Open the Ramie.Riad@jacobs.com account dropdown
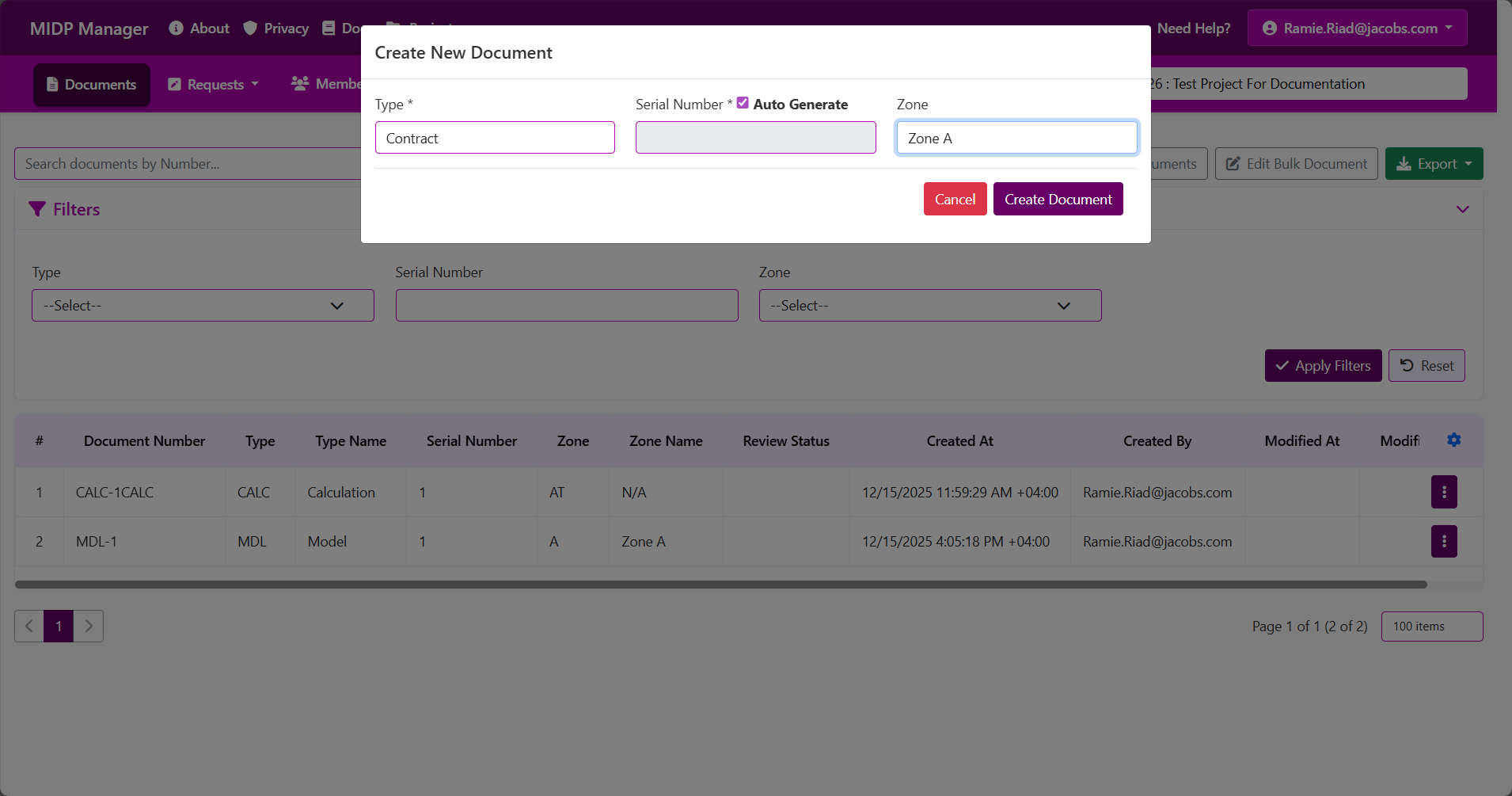This screenshot has height=796, width=1512. (x=1357, y=29)
